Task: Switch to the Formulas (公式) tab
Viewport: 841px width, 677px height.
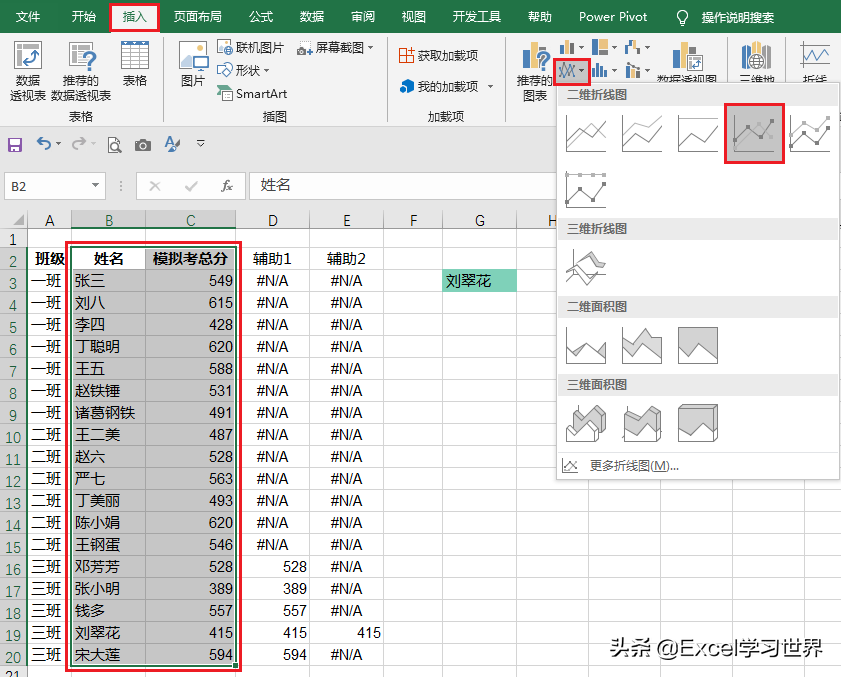Action: (261, 17)
